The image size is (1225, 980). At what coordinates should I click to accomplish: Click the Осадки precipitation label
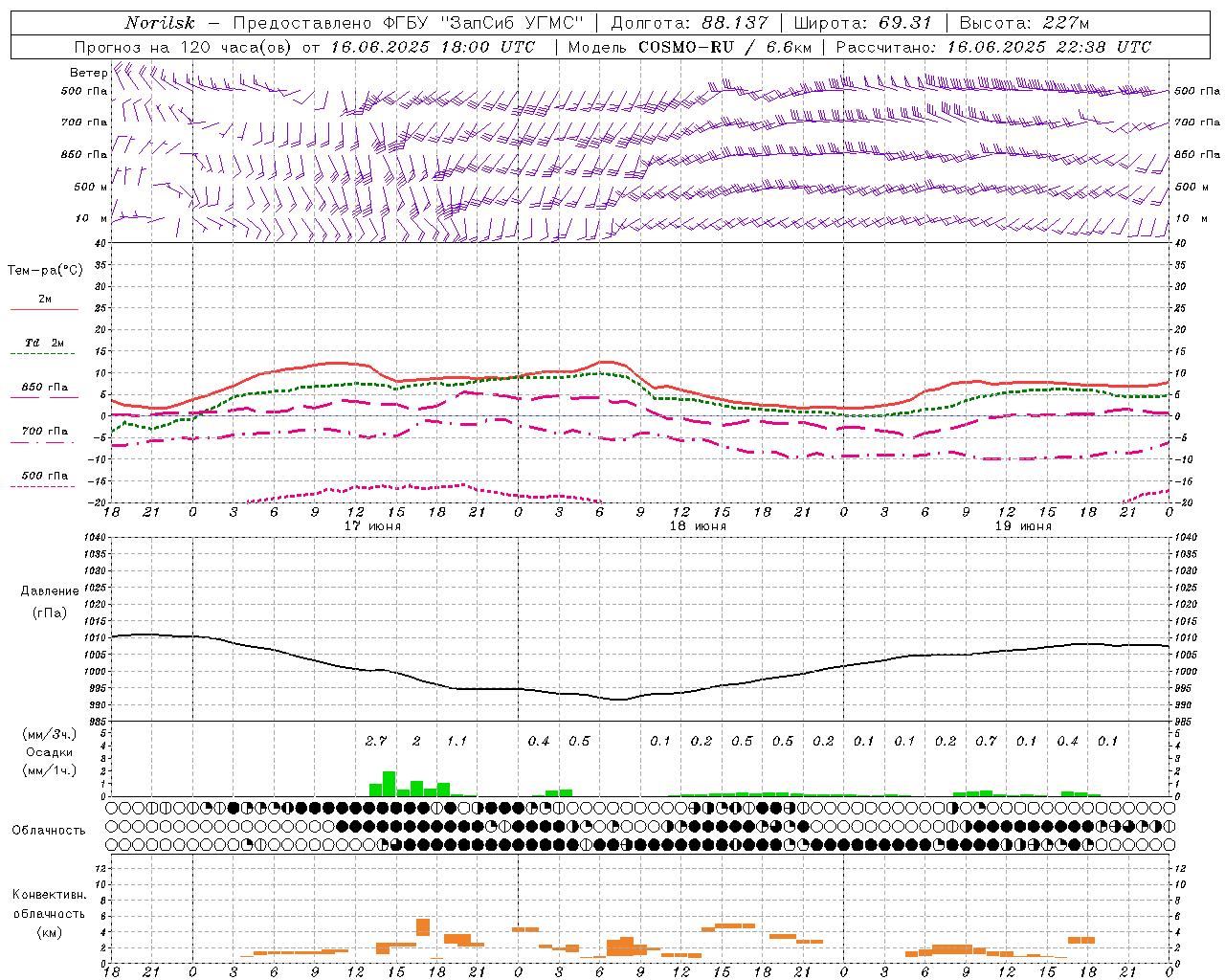click(x=49, y=752)
